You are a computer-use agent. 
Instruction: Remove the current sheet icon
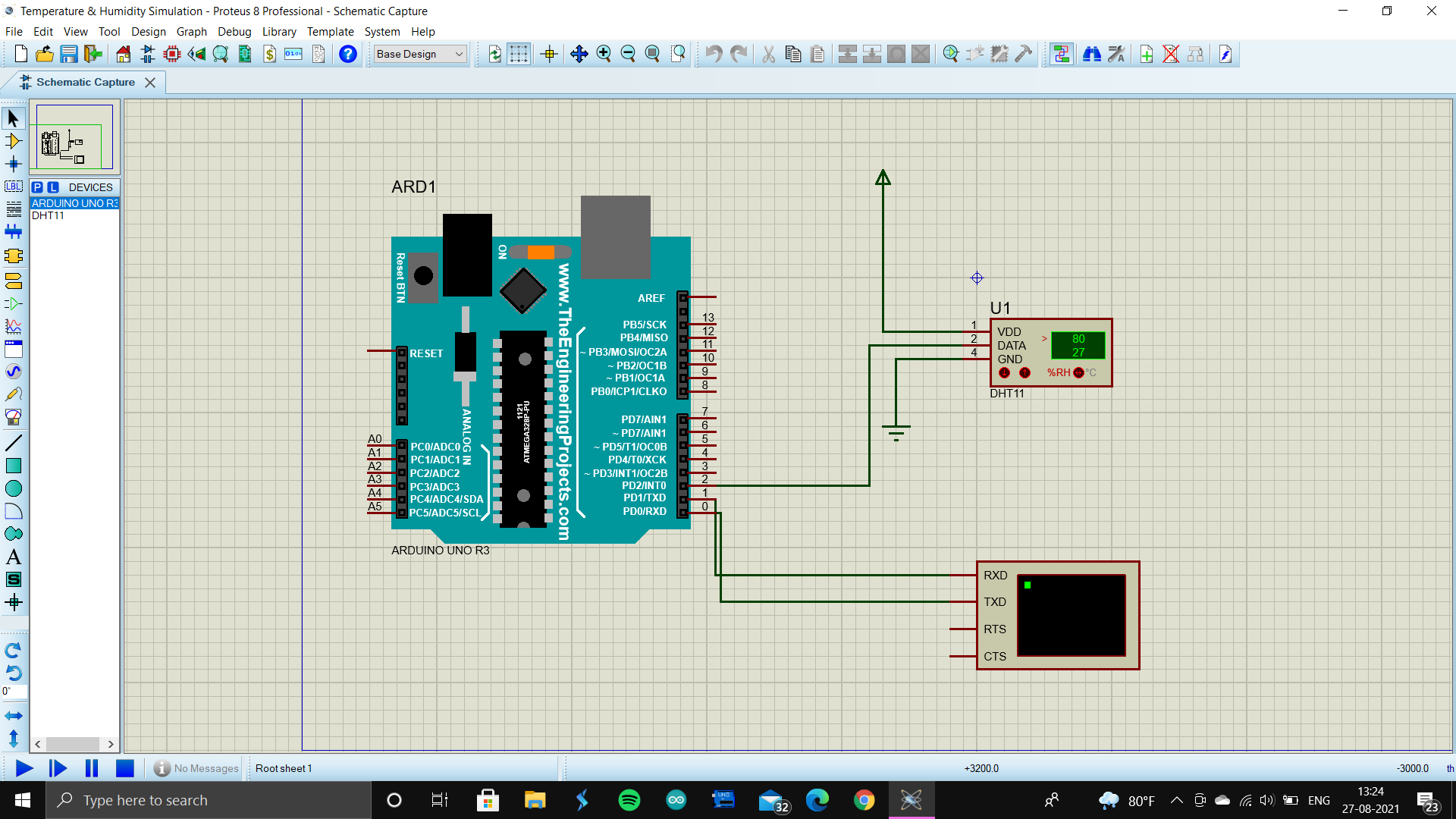[1171, 54]
